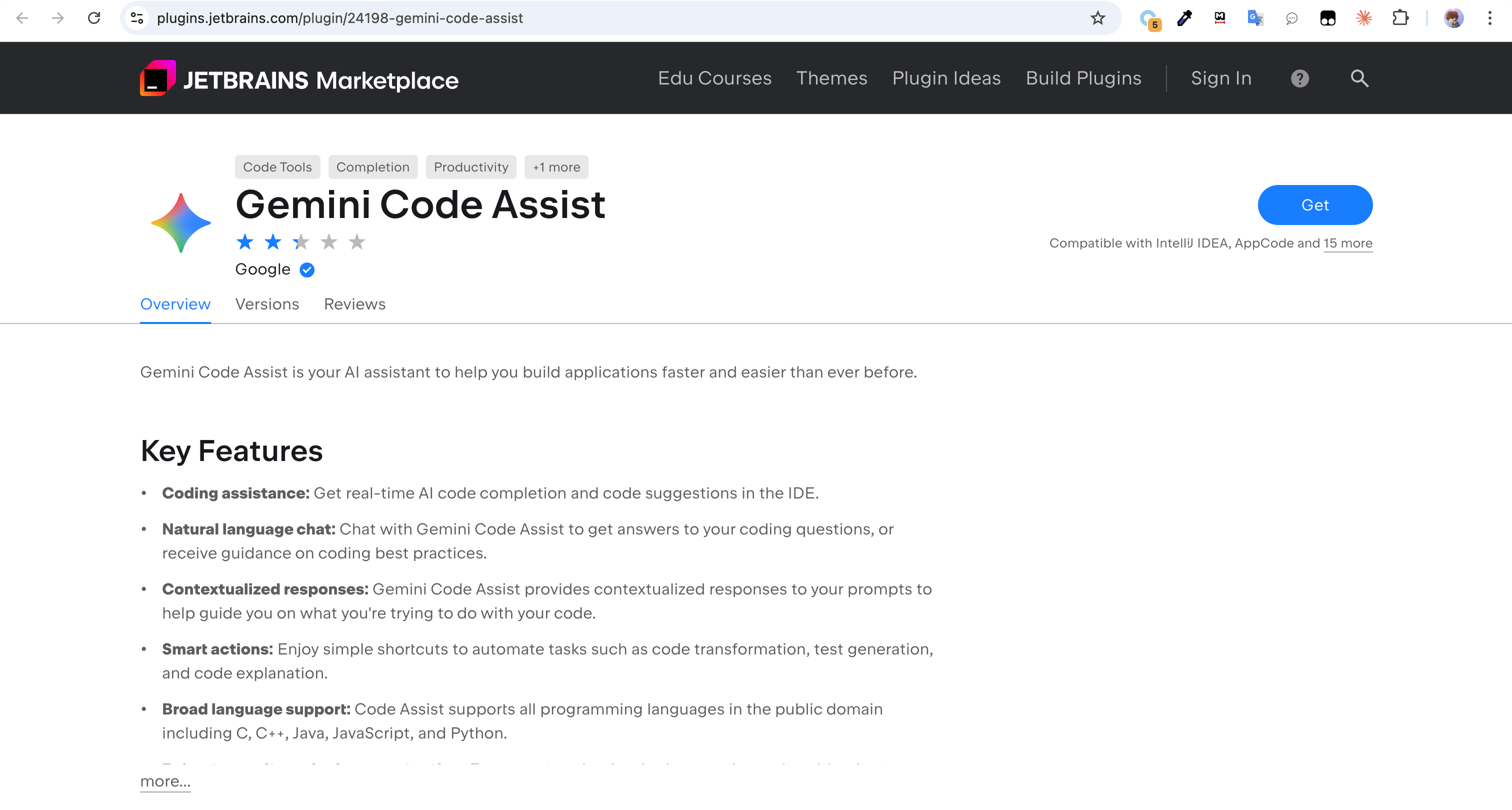Switch to the Reviews tab
1512x810 pixels.
354,304
